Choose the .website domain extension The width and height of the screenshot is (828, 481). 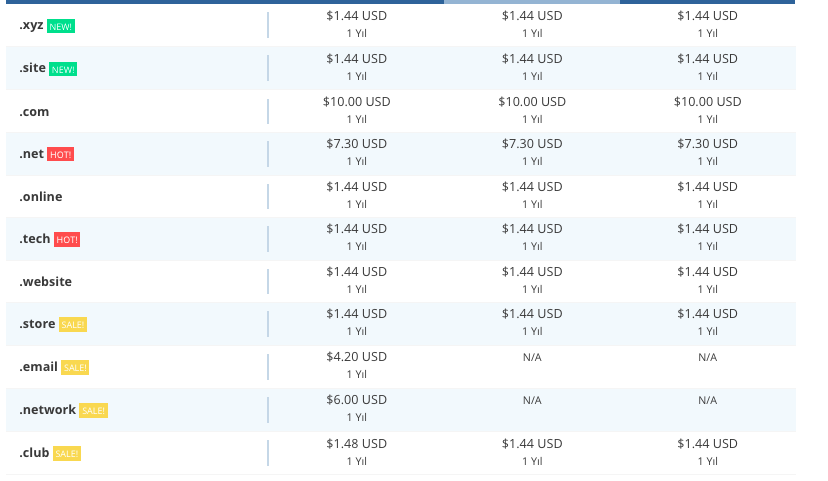pos(45,282)
